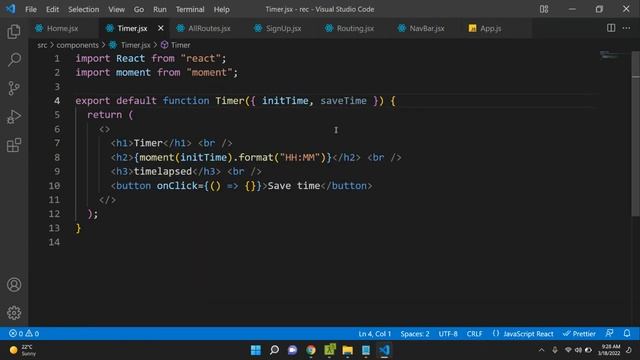This screenshot has width=640, height=360.
Task: Open the Edit menu
Action: 52,9
